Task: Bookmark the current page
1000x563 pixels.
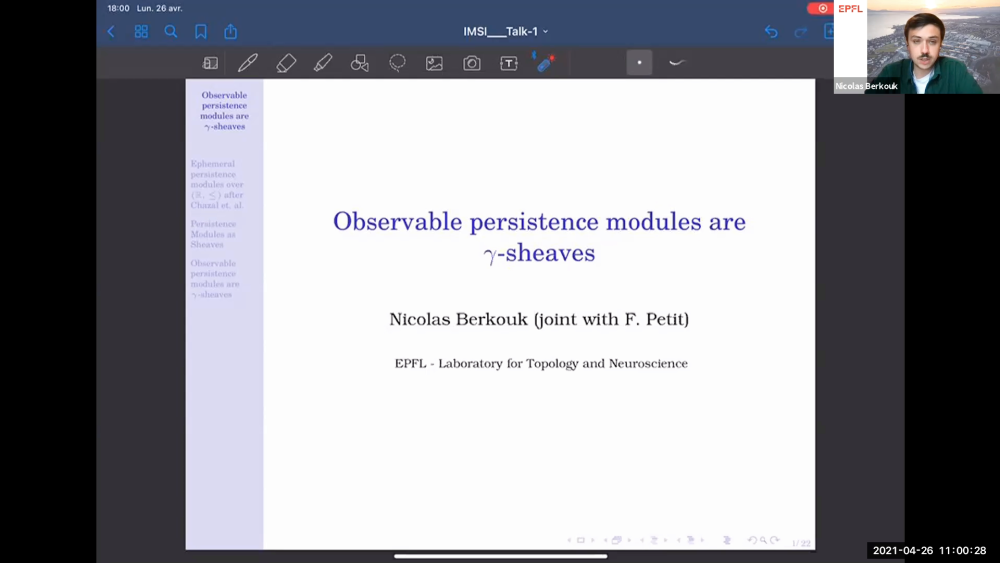Action: (200, 31)
